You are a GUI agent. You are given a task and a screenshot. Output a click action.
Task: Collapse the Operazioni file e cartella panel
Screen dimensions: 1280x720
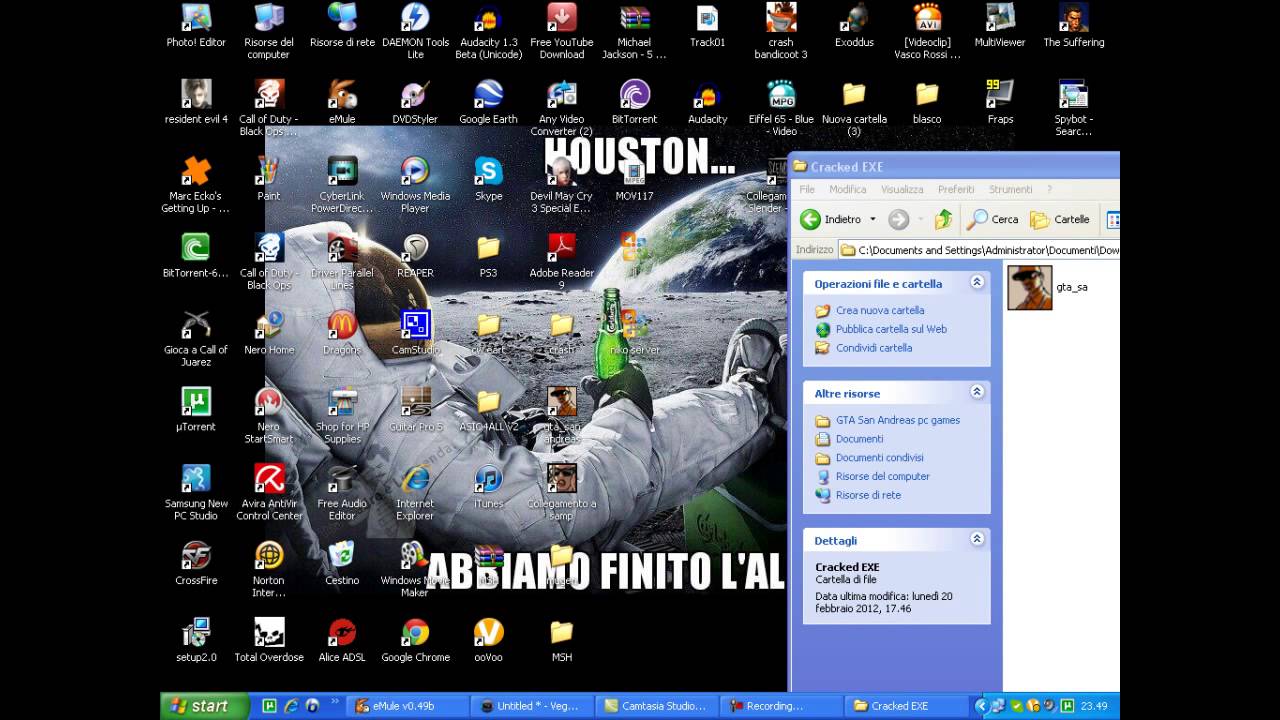(x=977, y=283)
